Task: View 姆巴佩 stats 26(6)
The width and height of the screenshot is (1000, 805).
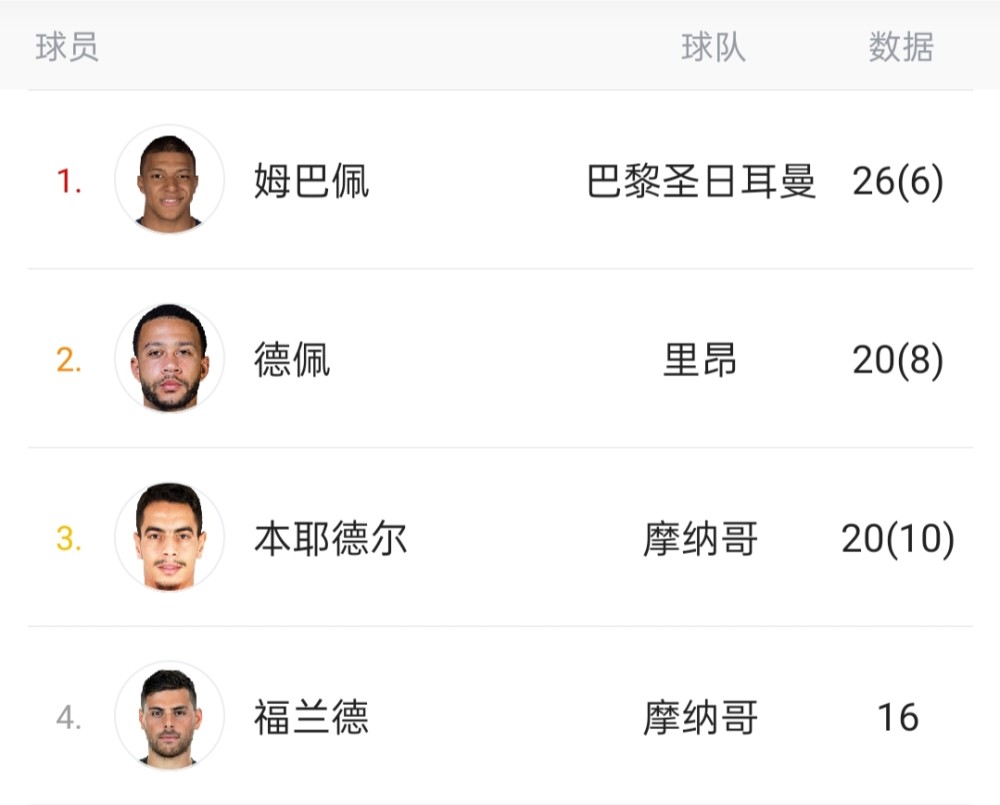Action: (x=898, y=181)
